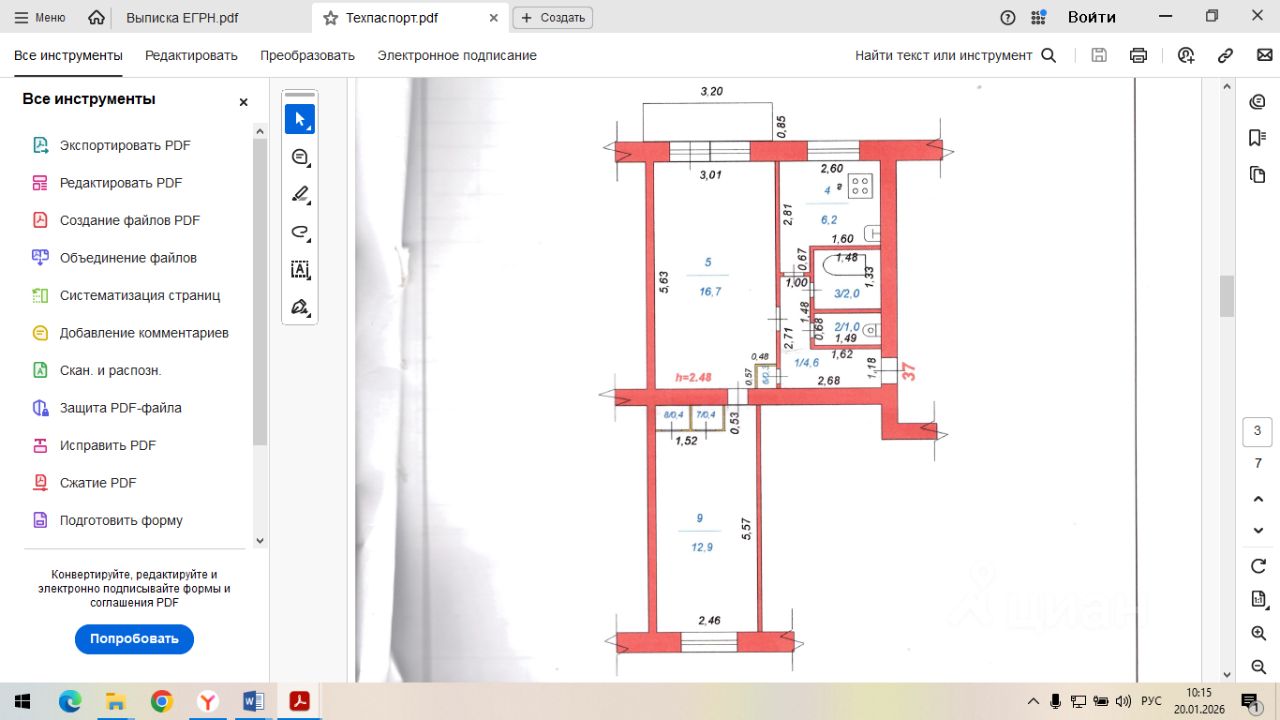The image size is (1280, 720).
Task: Click the fill and sign pen icon
Action: tap(299, 307)
